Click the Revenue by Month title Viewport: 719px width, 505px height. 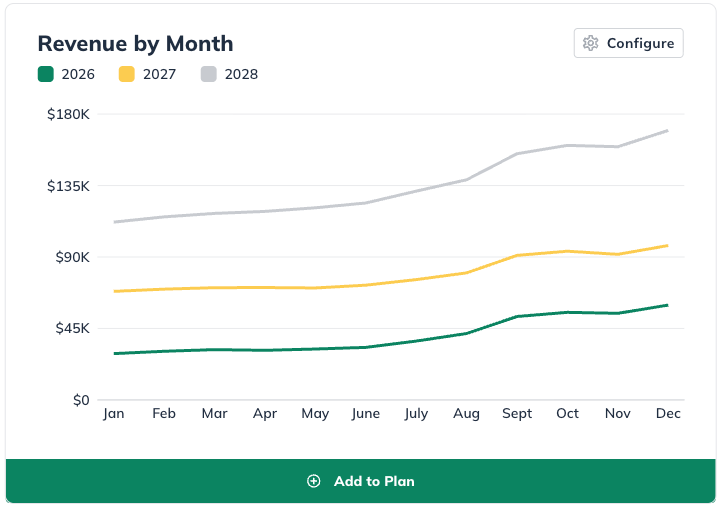pos(135,44)
